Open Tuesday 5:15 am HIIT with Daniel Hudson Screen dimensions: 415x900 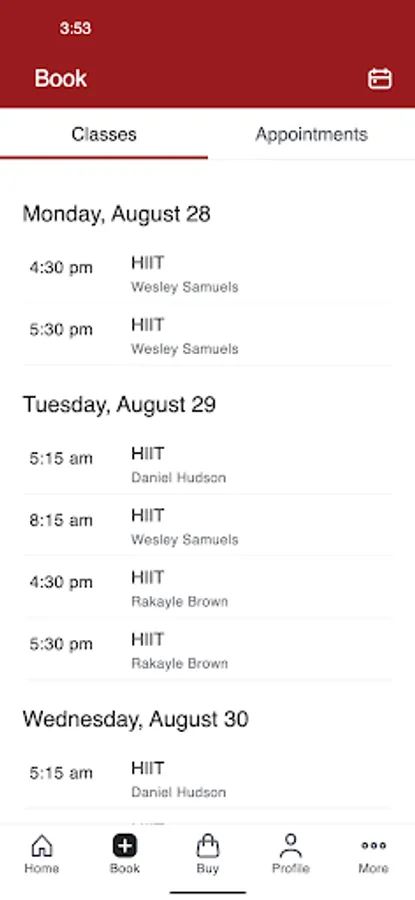(208, 464)
